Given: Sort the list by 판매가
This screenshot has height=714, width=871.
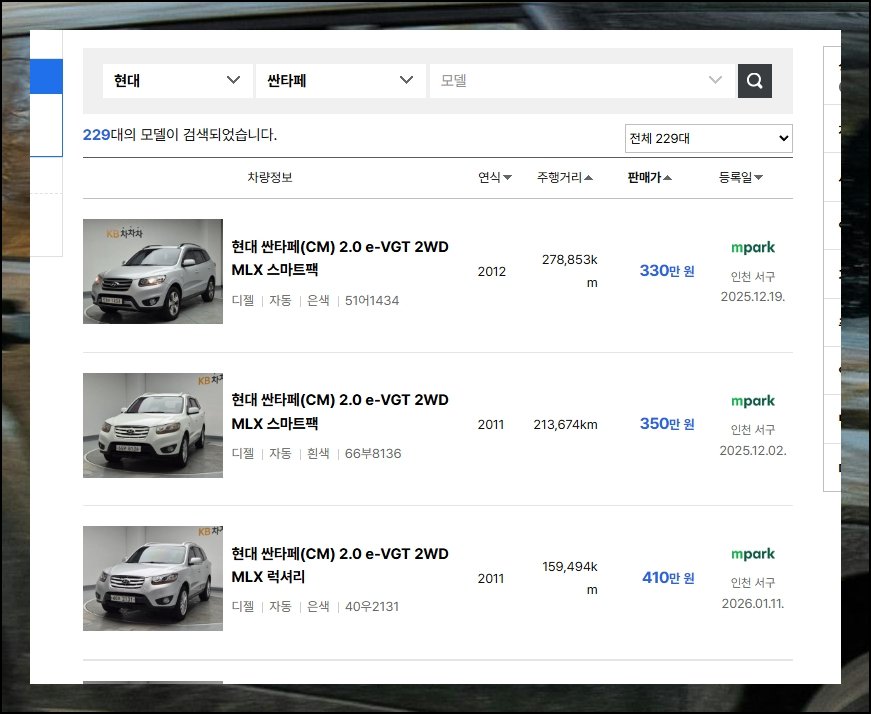Looking at the screenshot, I should (x=649, y=177).
